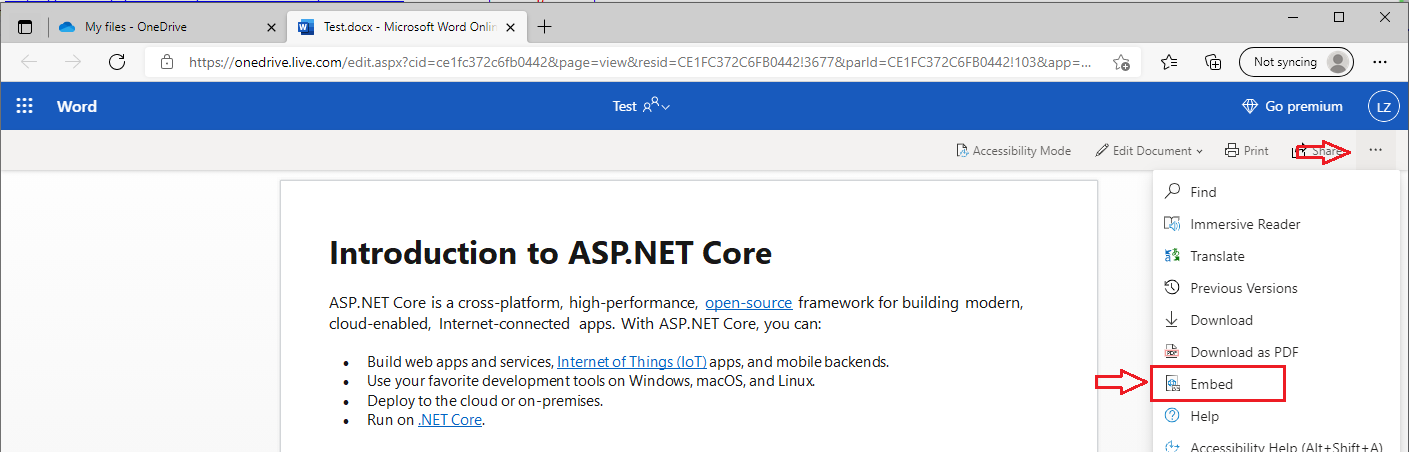This screenshot has width=1409, height=452.
Task: Click the Accessibility Mode button
Action: (1013, 151)
